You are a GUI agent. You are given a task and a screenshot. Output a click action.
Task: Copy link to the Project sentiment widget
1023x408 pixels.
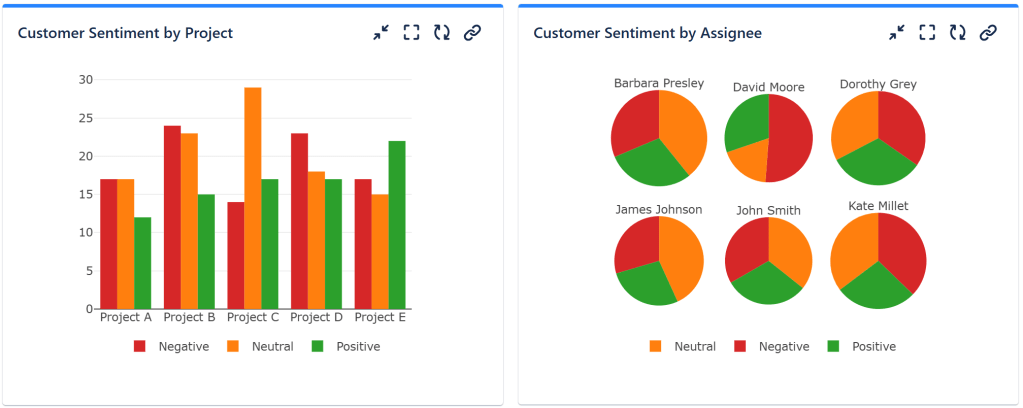[x=473, y=33]
